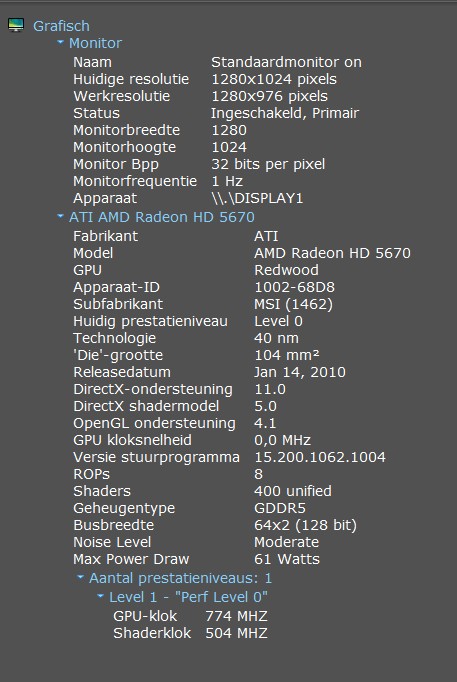Select the Aantal prestatieniveaus: 1 heading
Image resolution: width=457 pixels, height=682 pixels.
[x=180, y=578]
